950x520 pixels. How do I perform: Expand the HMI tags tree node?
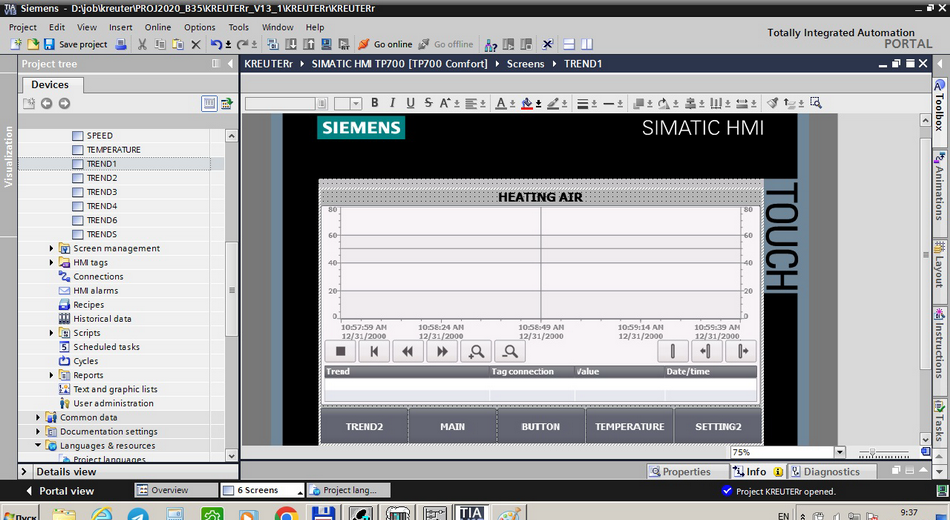(x=52, y=262)
